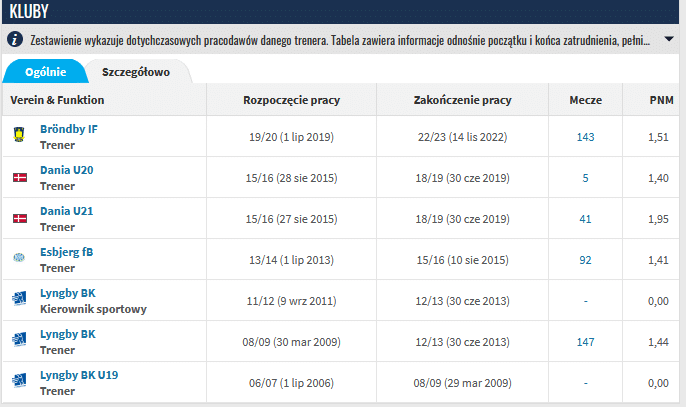This screenshot has height=407, width=686.
Task: Click the info icon beside the Zestawienie description
Action: [15, 40]
